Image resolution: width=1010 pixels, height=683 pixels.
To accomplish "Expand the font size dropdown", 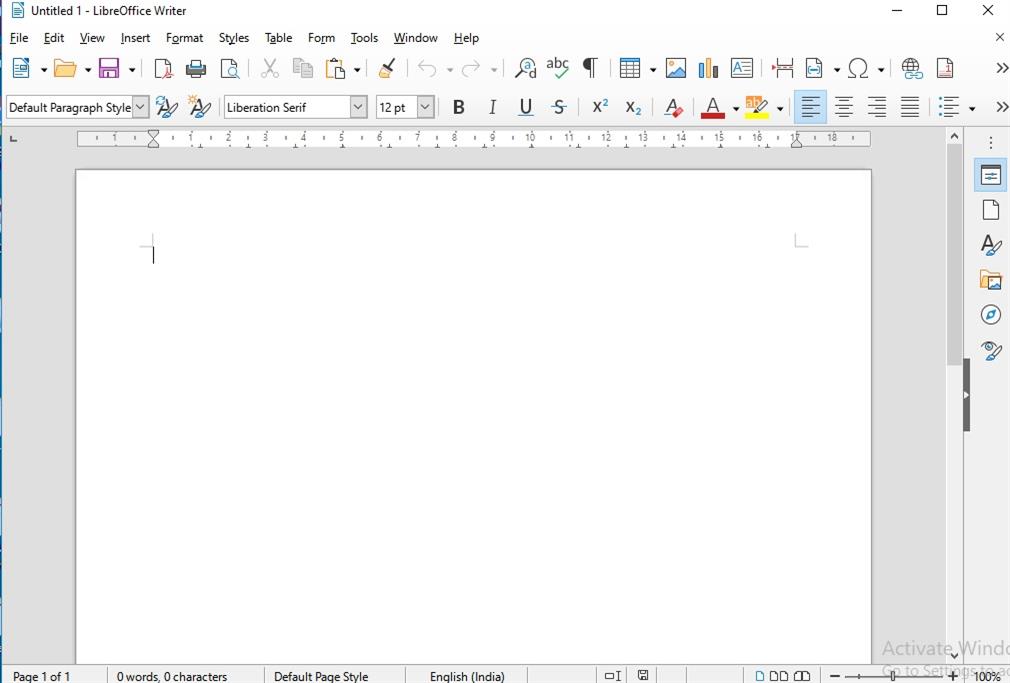I will [426, 107].
